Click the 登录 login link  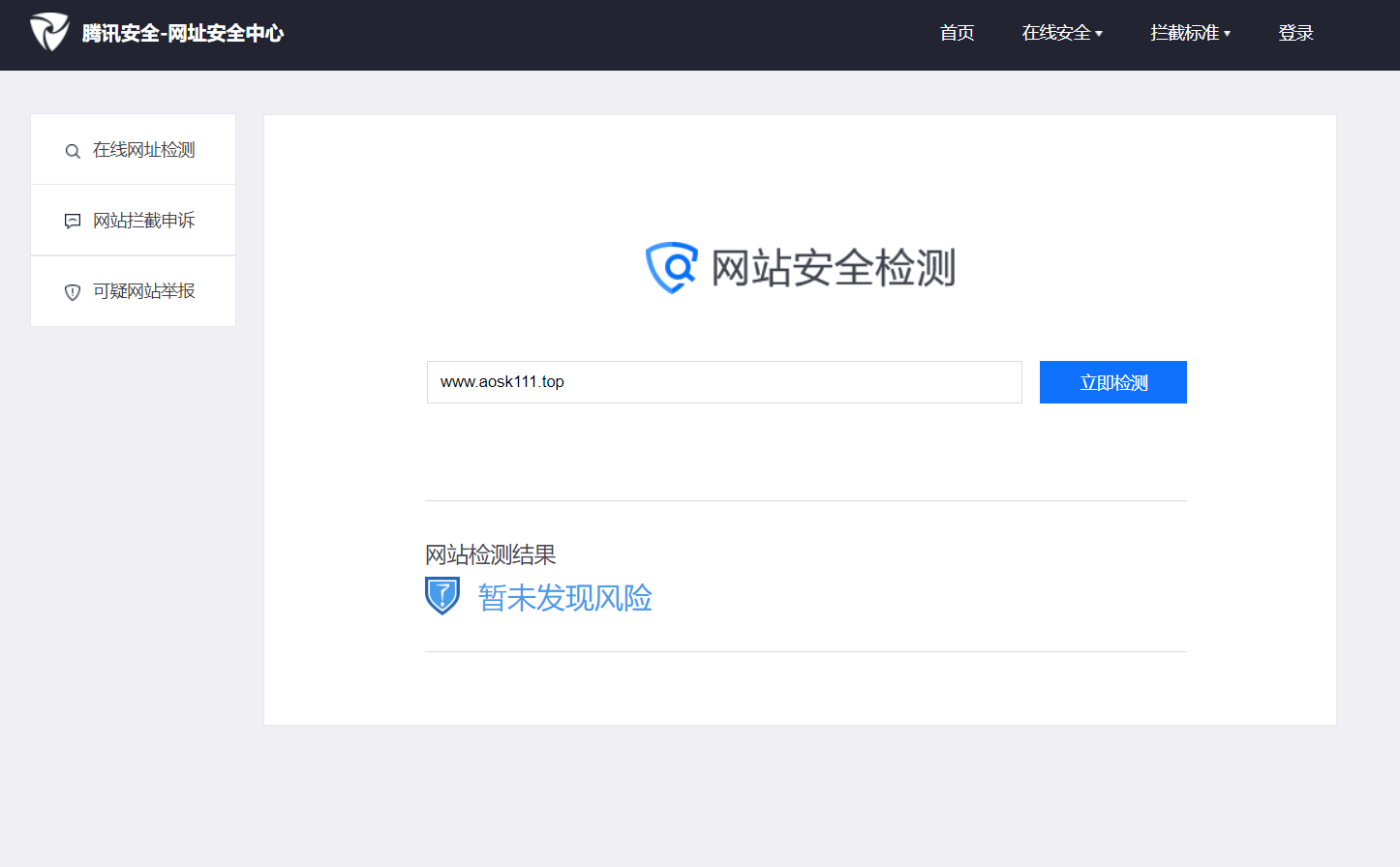(1295, 33)
